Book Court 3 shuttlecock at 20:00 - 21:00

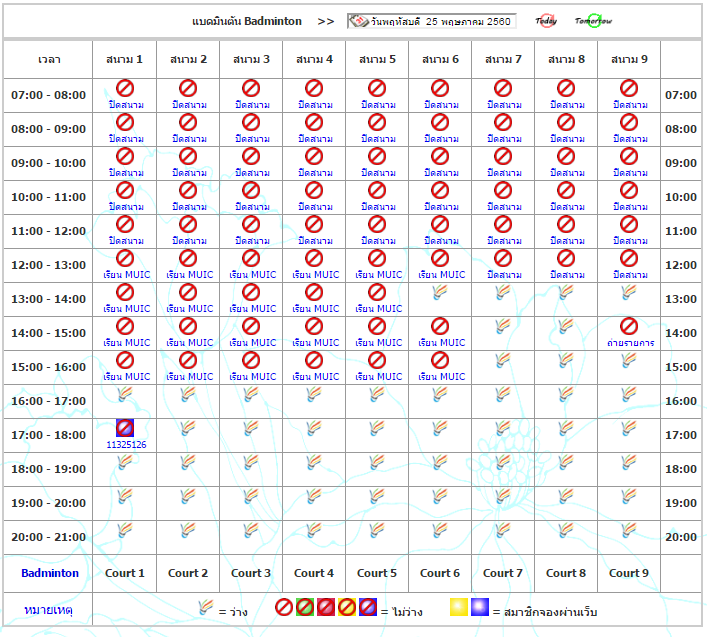pos(251,530)
